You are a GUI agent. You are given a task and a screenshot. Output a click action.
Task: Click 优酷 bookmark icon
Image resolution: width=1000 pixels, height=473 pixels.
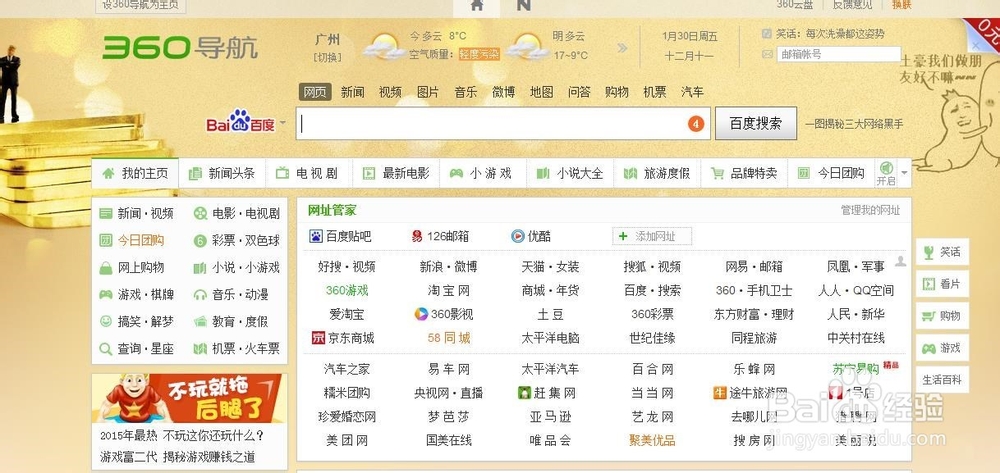[518, 236]
